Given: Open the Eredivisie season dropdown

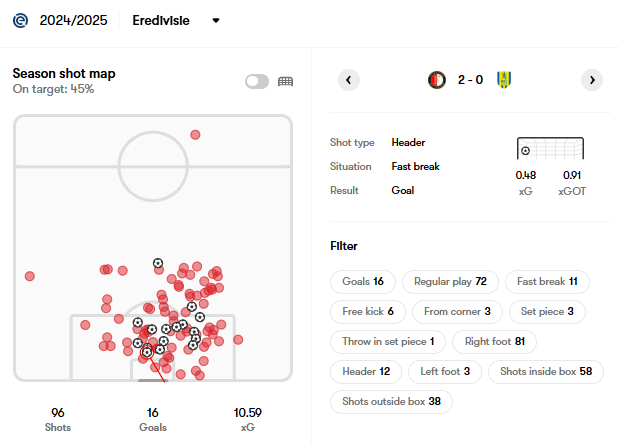Looking at the screenshot, I should click(216, 20).
